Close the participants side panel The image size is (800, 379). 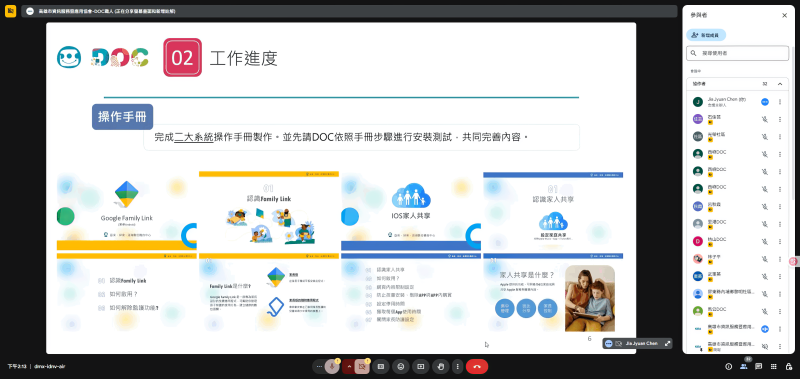coord(784,15)
